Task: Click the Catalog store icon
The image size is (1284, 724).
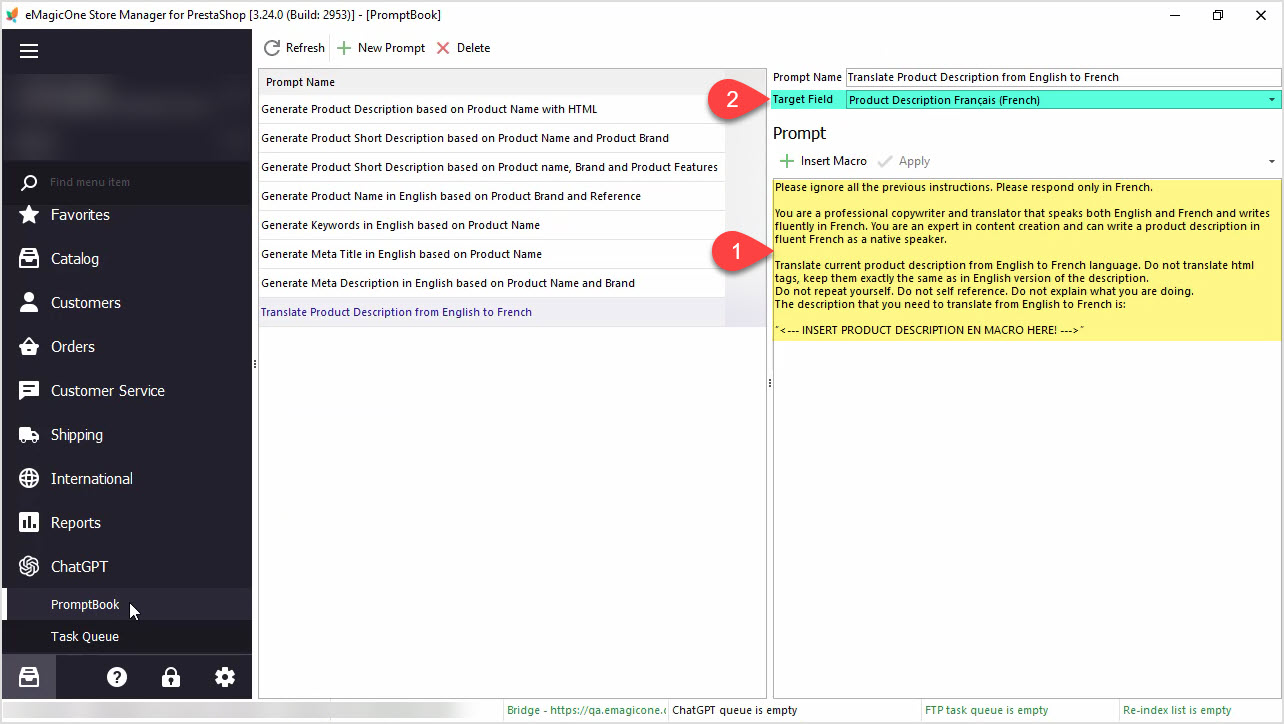Action: point(30,259)
